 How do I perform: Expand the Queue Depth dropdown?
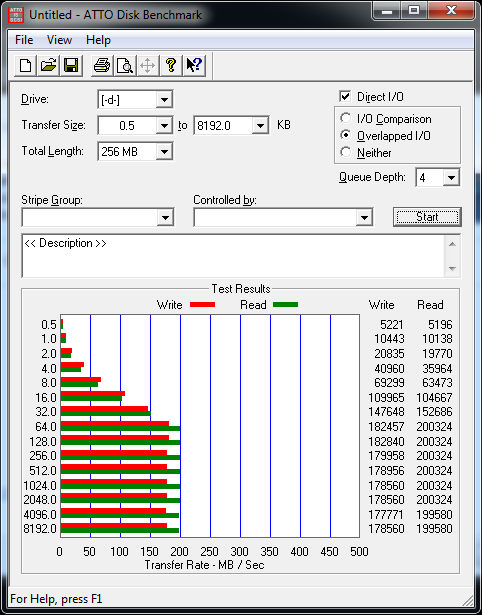click(x=451, y=178)
